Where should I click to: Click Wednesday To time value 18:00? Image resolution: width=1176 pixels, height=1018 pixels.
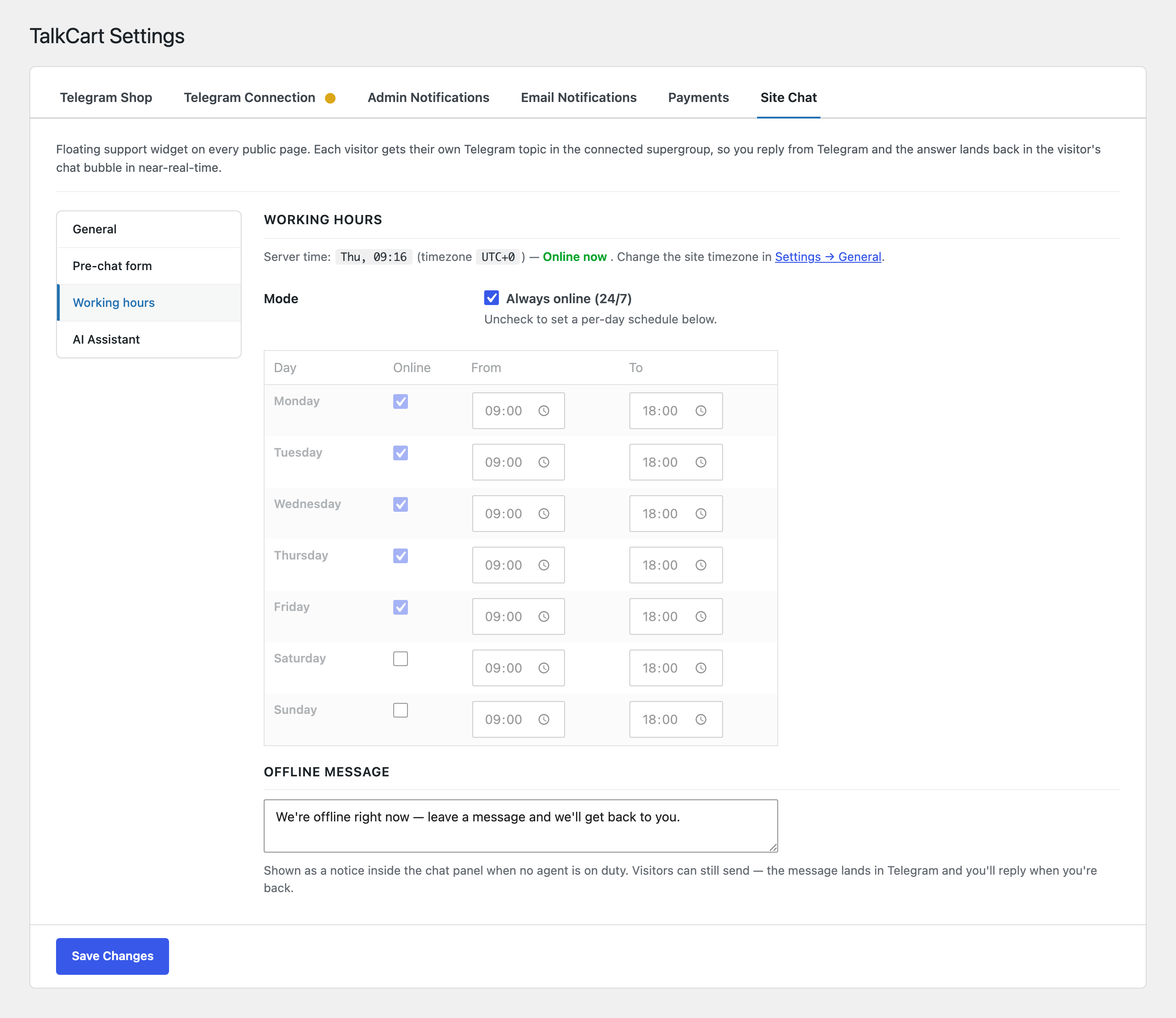coord(660,514)
